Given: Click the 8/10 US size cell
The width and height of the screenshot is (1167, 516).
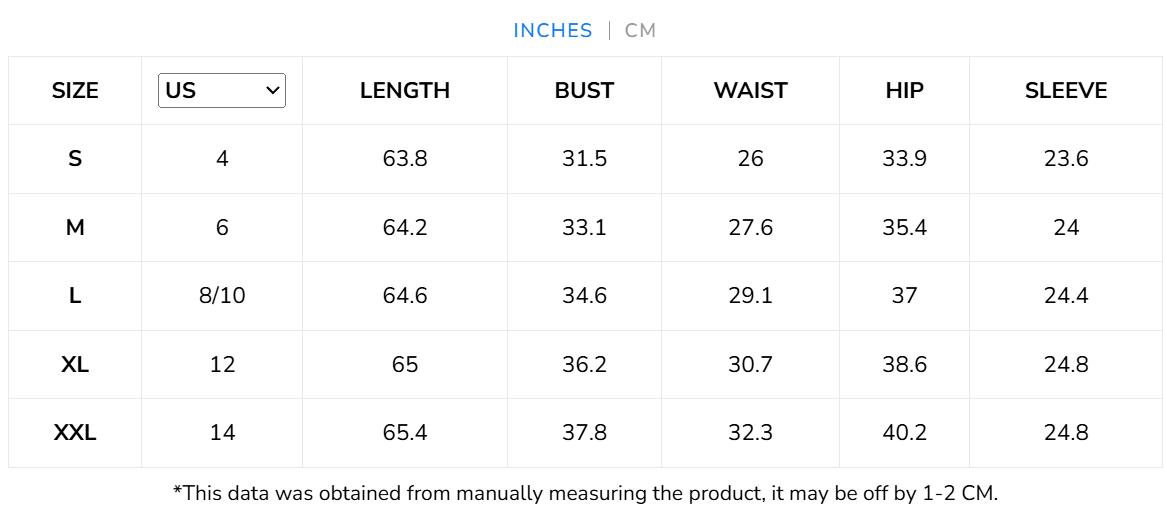Looking at the screenshot, I should tap(222, 296).
